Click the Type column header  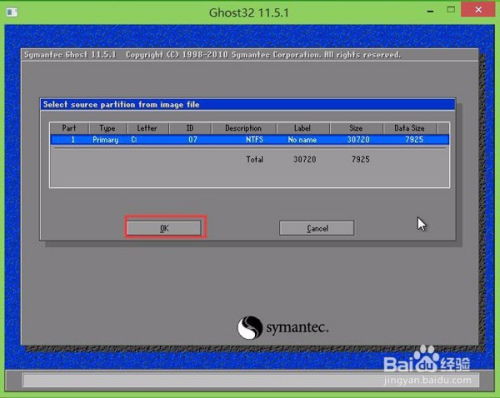(x=107, y=128)
